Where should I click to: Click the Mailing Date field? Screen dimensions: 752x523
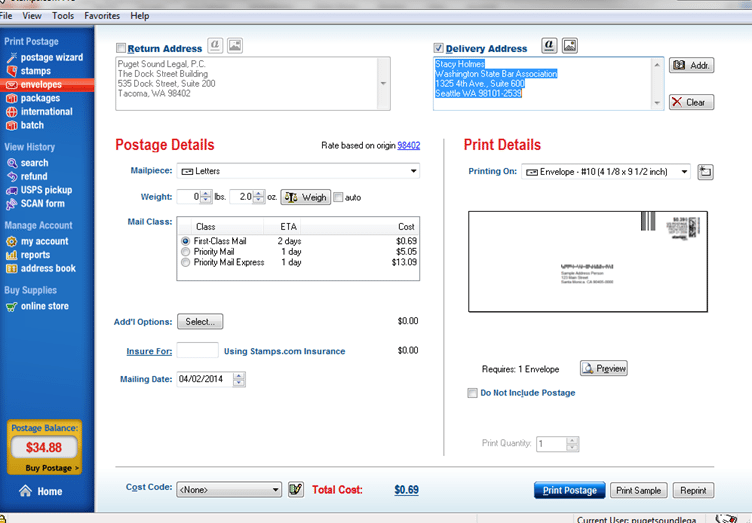[x=205, y=379]
